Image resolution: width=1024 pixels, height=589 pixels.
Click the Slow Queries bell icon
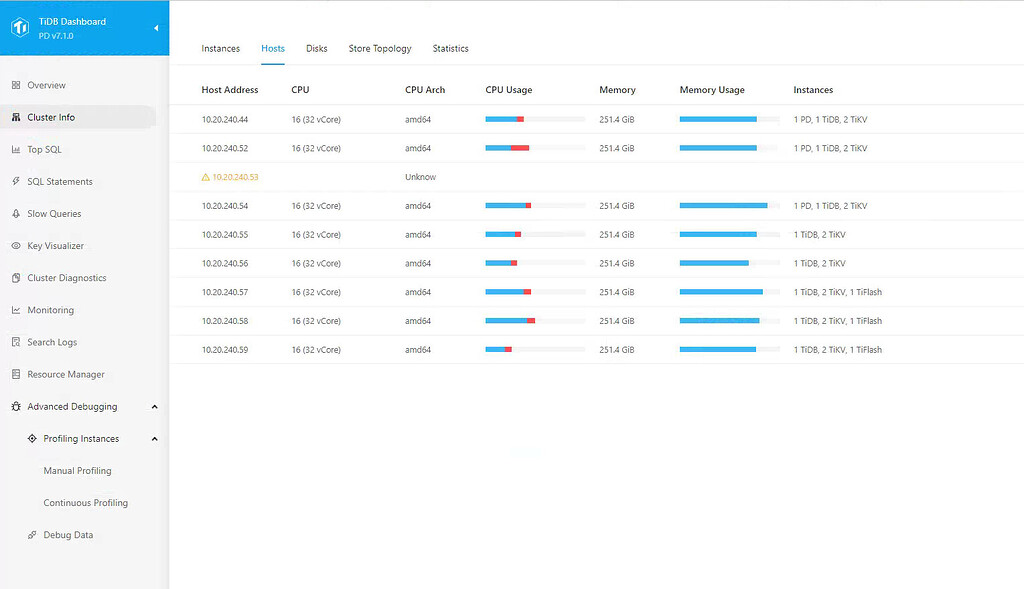point(16,214)
